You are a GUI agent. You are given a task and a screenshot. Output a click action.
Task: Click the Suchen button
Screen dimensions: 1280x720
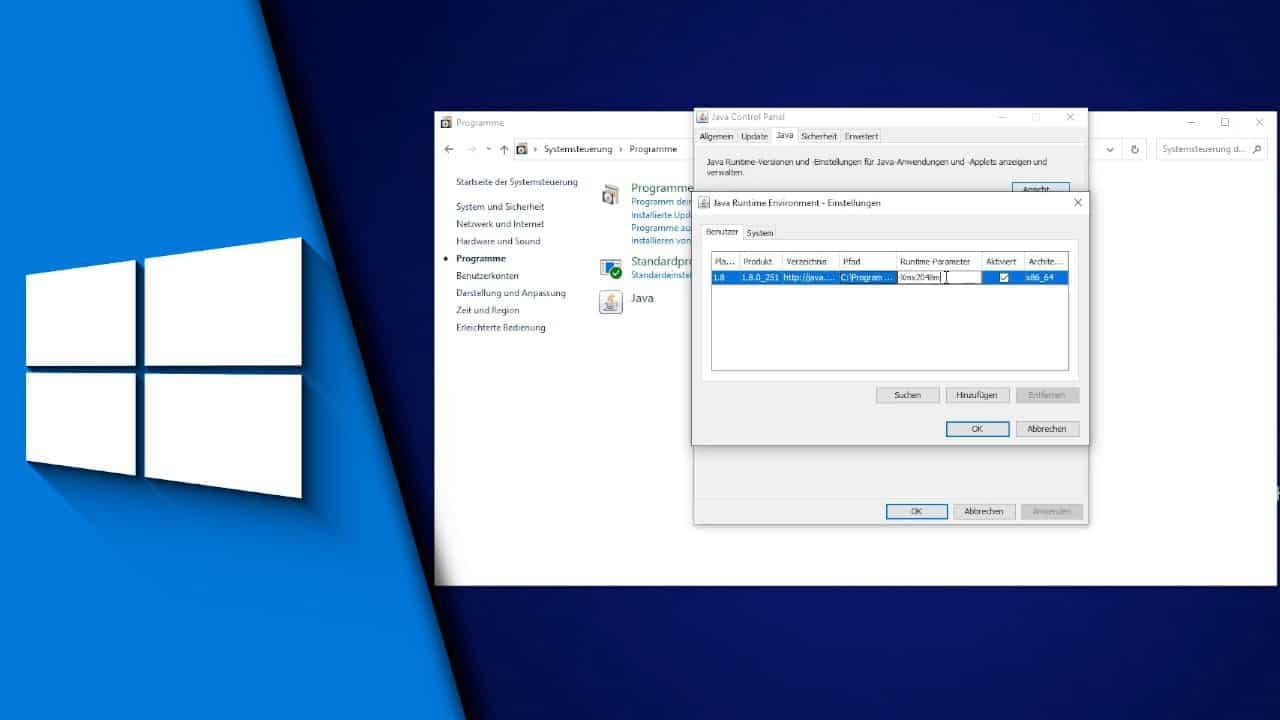tap(907, 395)
